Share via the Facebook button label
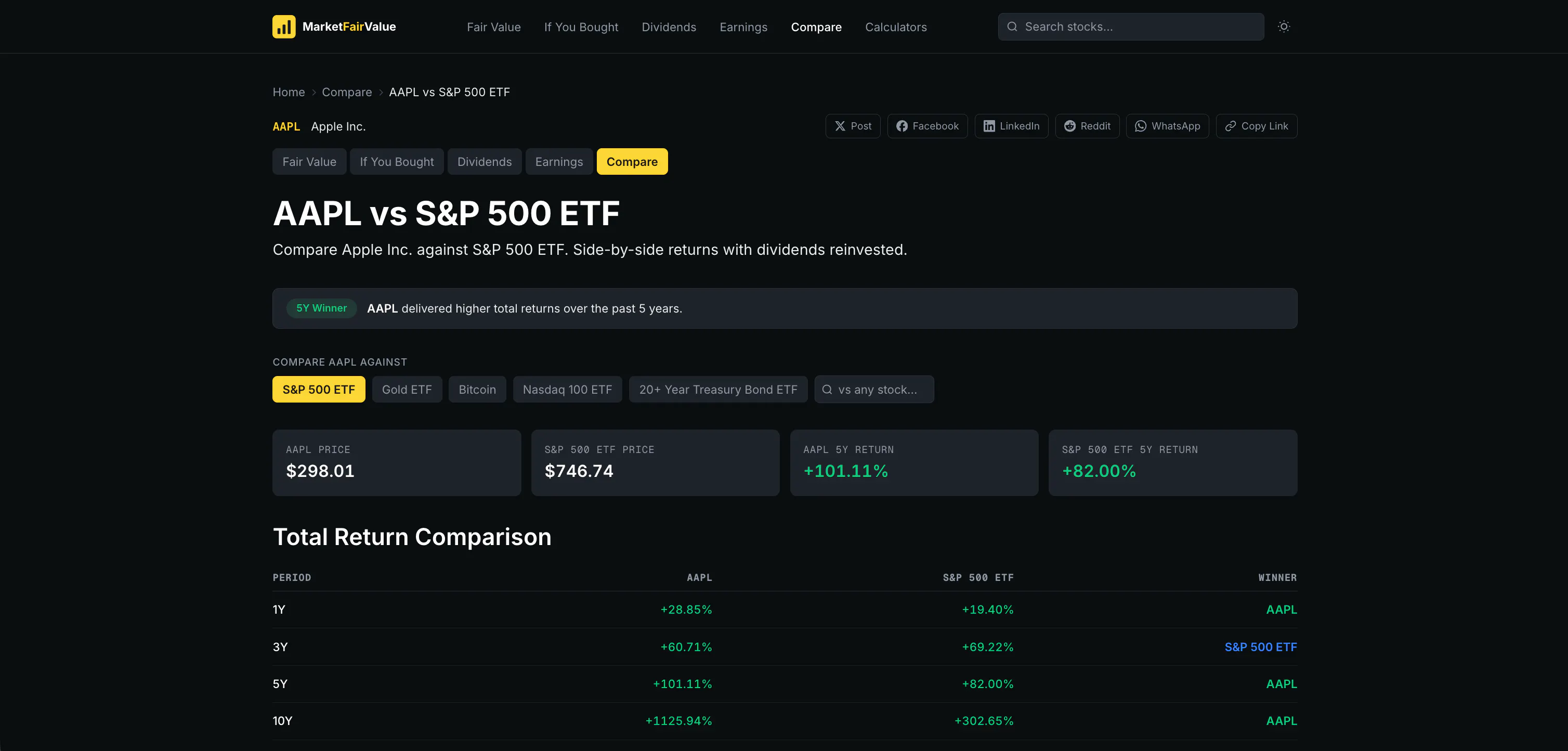 (936, 126)
